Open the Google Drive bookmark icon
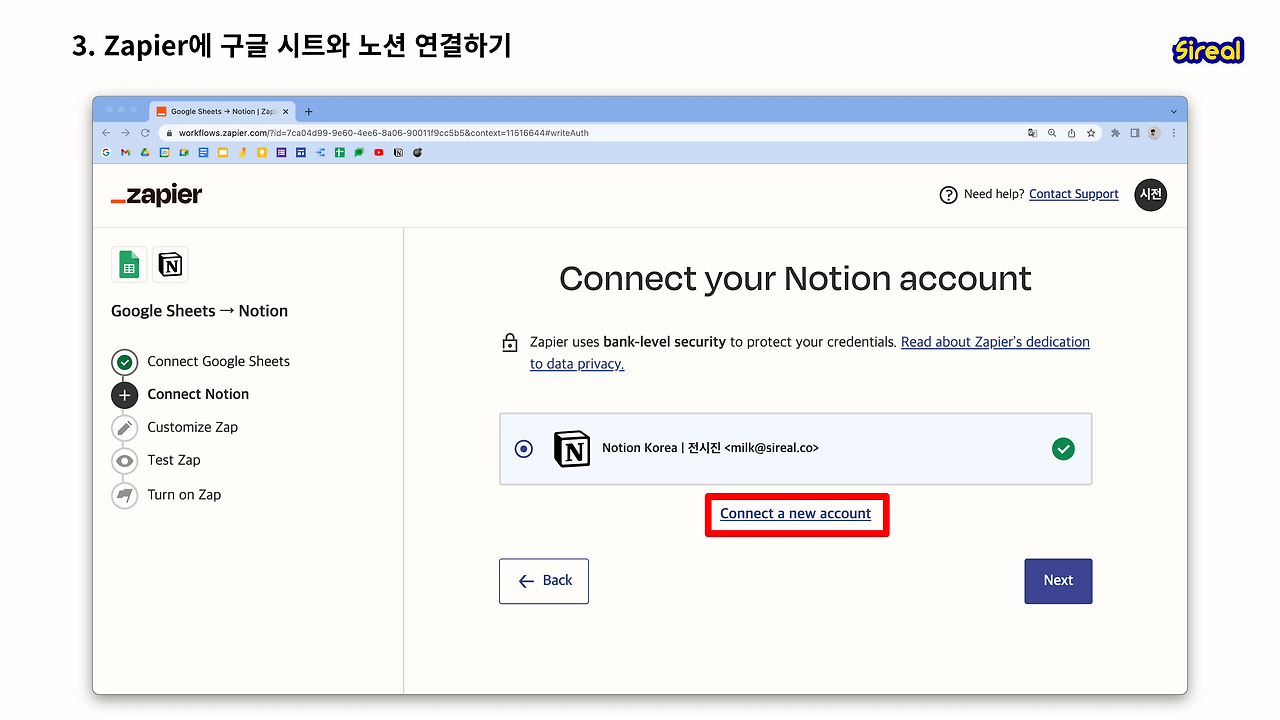 click(x=145, y=153)
